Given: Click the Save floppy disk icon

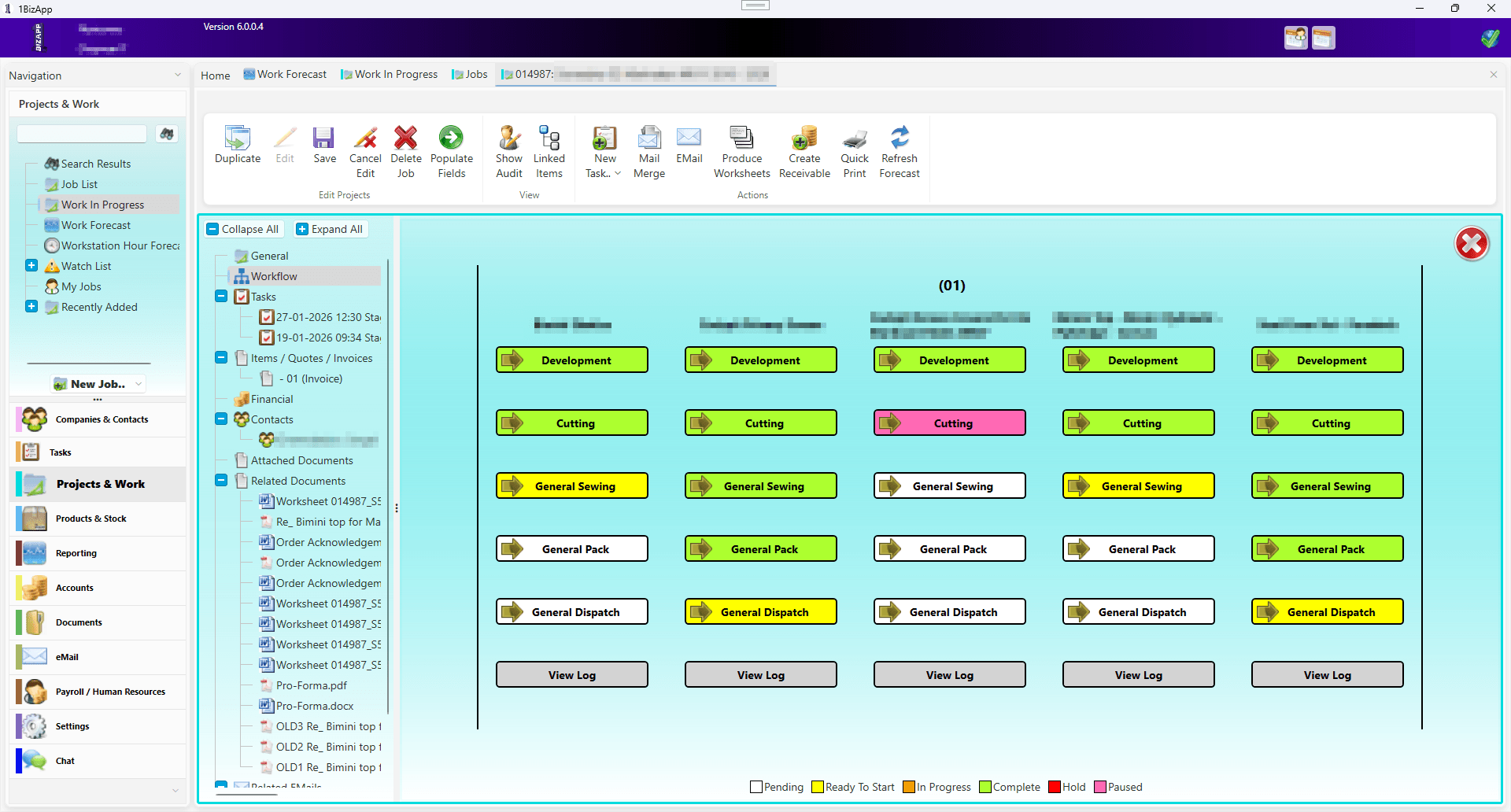Looking at the screenshot, I should [x=323, y=138].
